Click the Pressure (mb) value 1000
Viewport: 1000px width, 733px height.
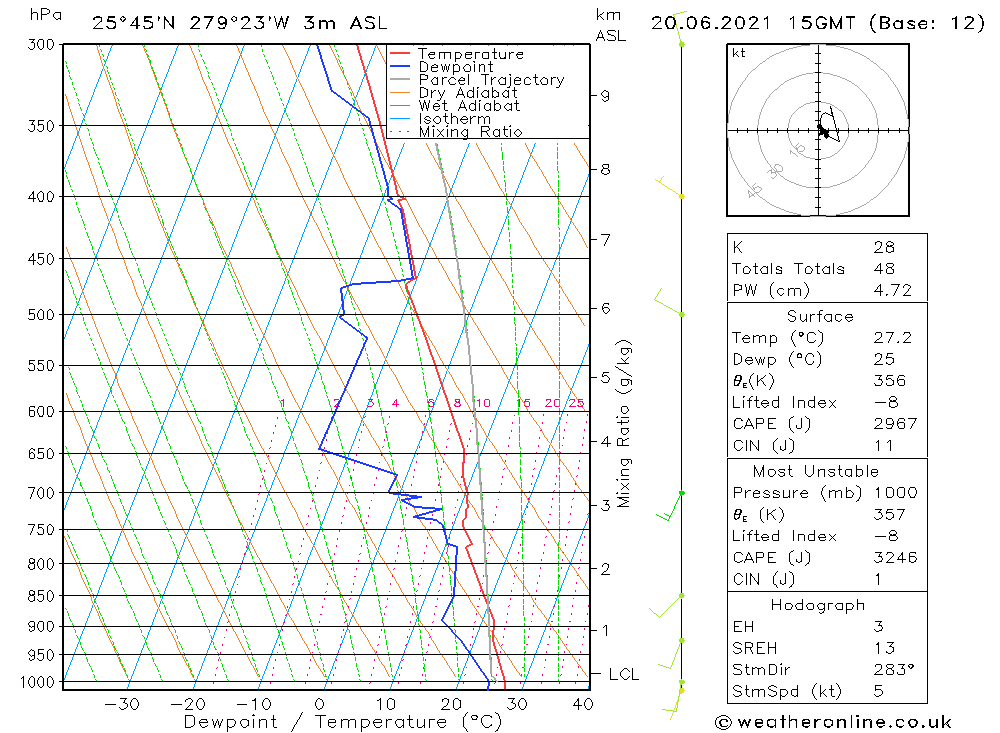click(895, 492)
